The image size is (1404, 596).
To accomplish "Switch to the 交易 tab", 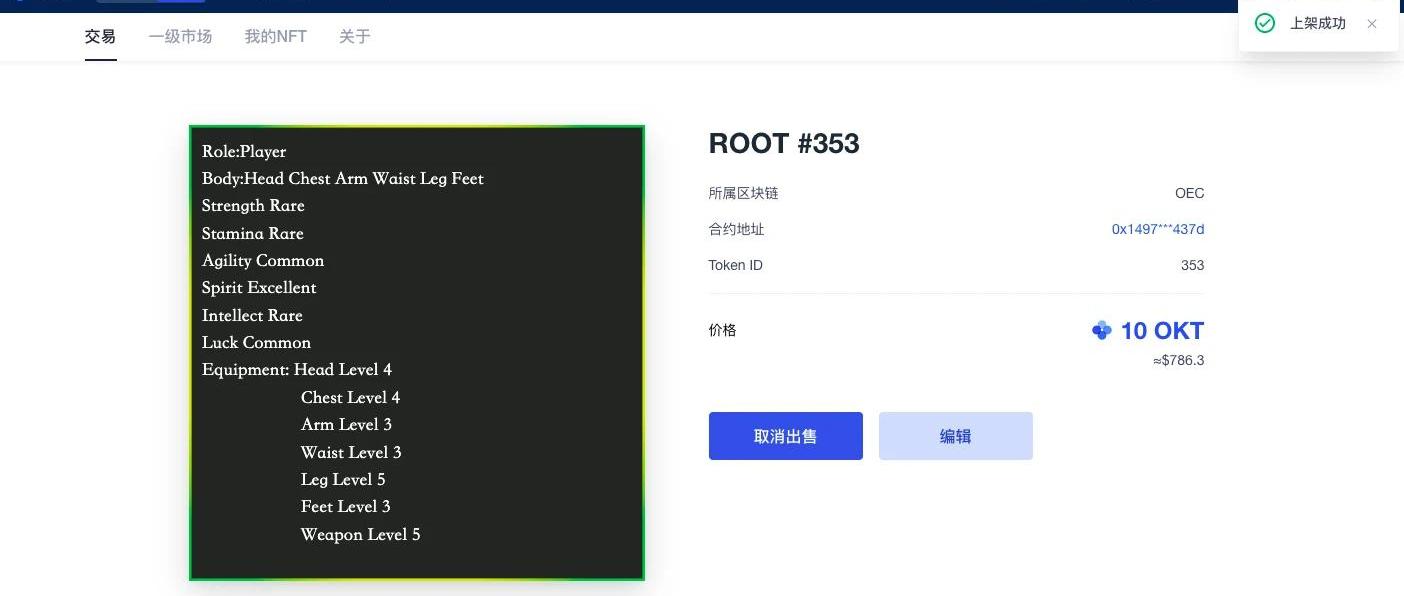I will pos(100,37).
